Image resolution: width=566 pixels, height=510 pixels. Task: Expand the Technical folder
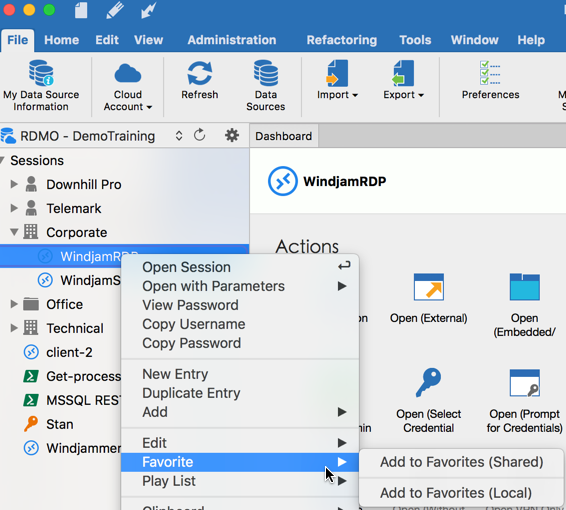coord(14,328)
